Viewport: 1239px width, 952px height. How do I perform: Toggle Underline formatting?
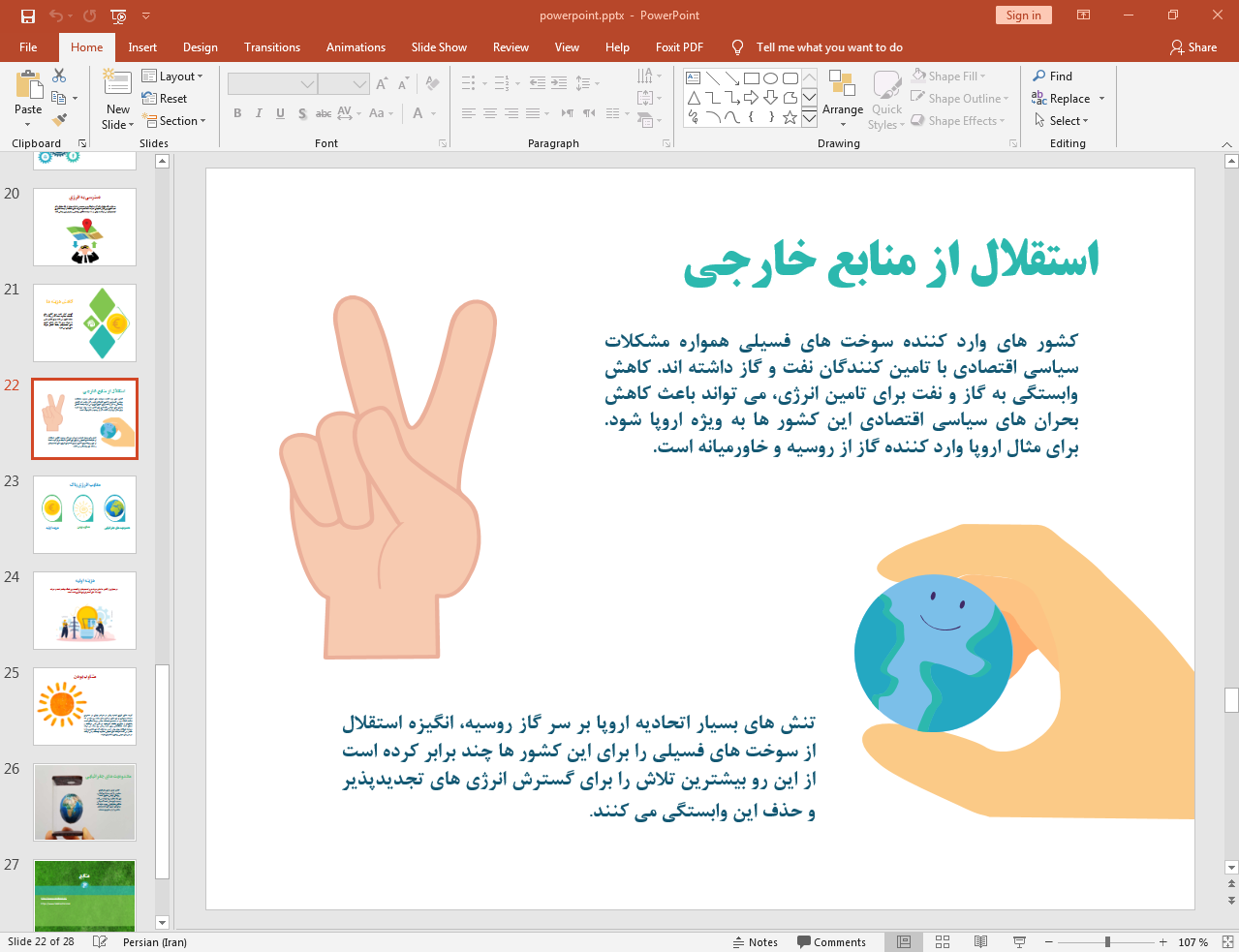pos(280,113)
